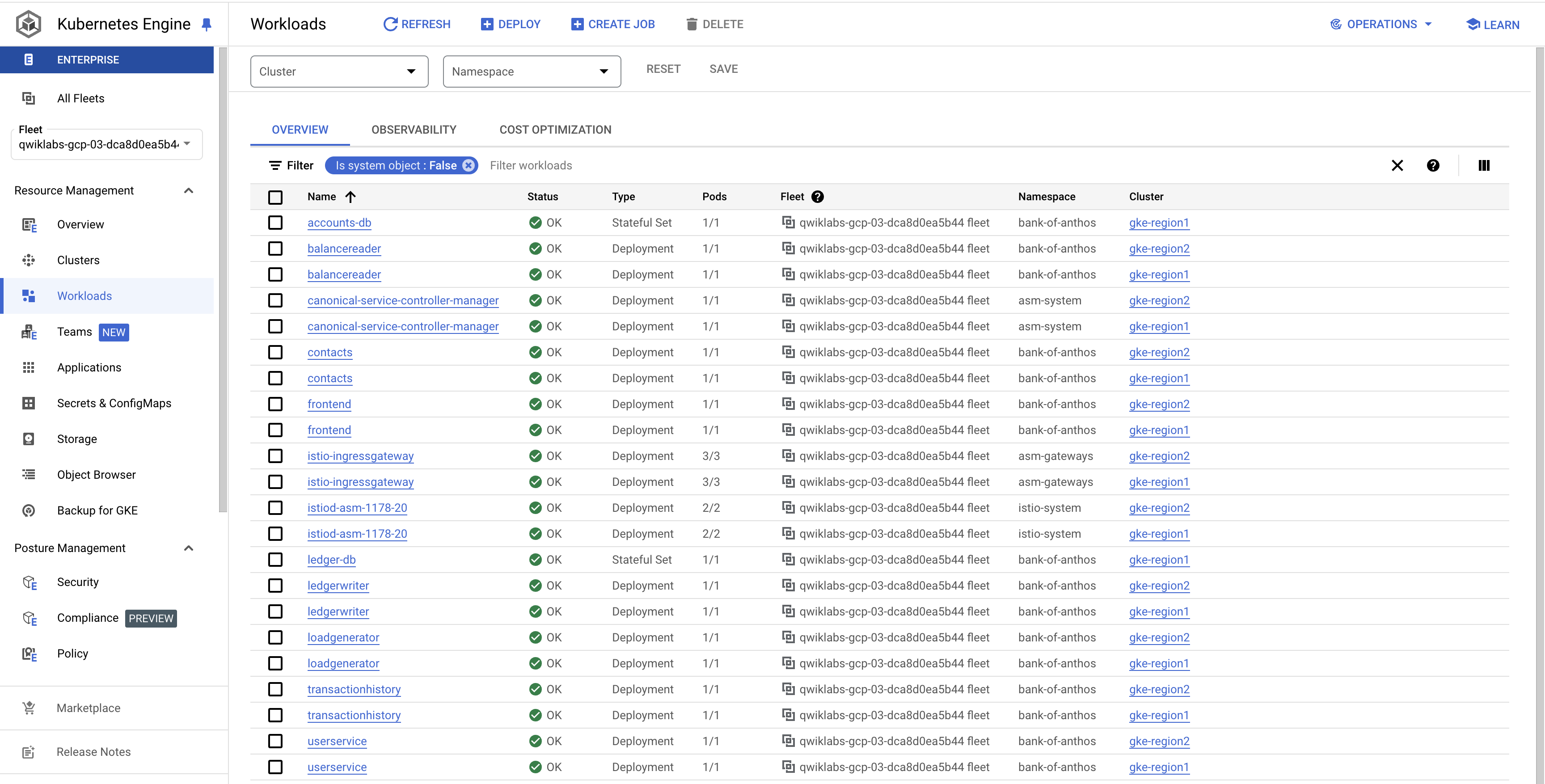Click the Learn button
Viewport: 1545px width, 784px height.
(1493, 25)
